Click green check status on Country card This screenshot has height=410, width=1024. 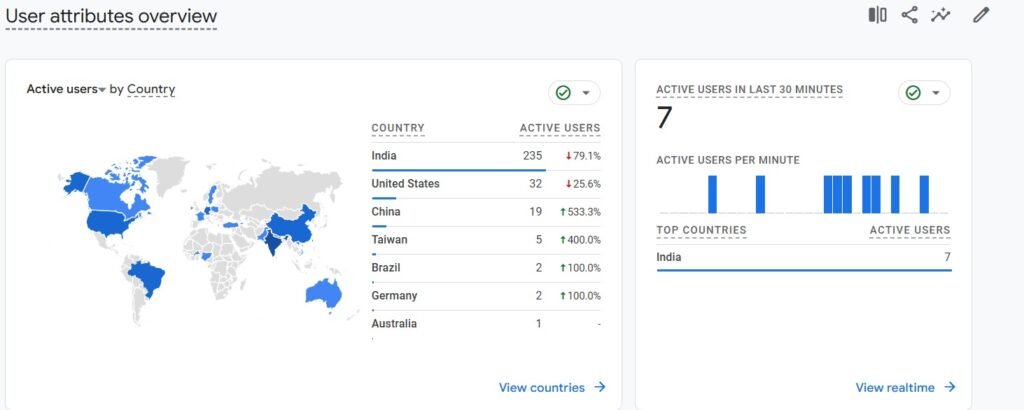(563, 93)
